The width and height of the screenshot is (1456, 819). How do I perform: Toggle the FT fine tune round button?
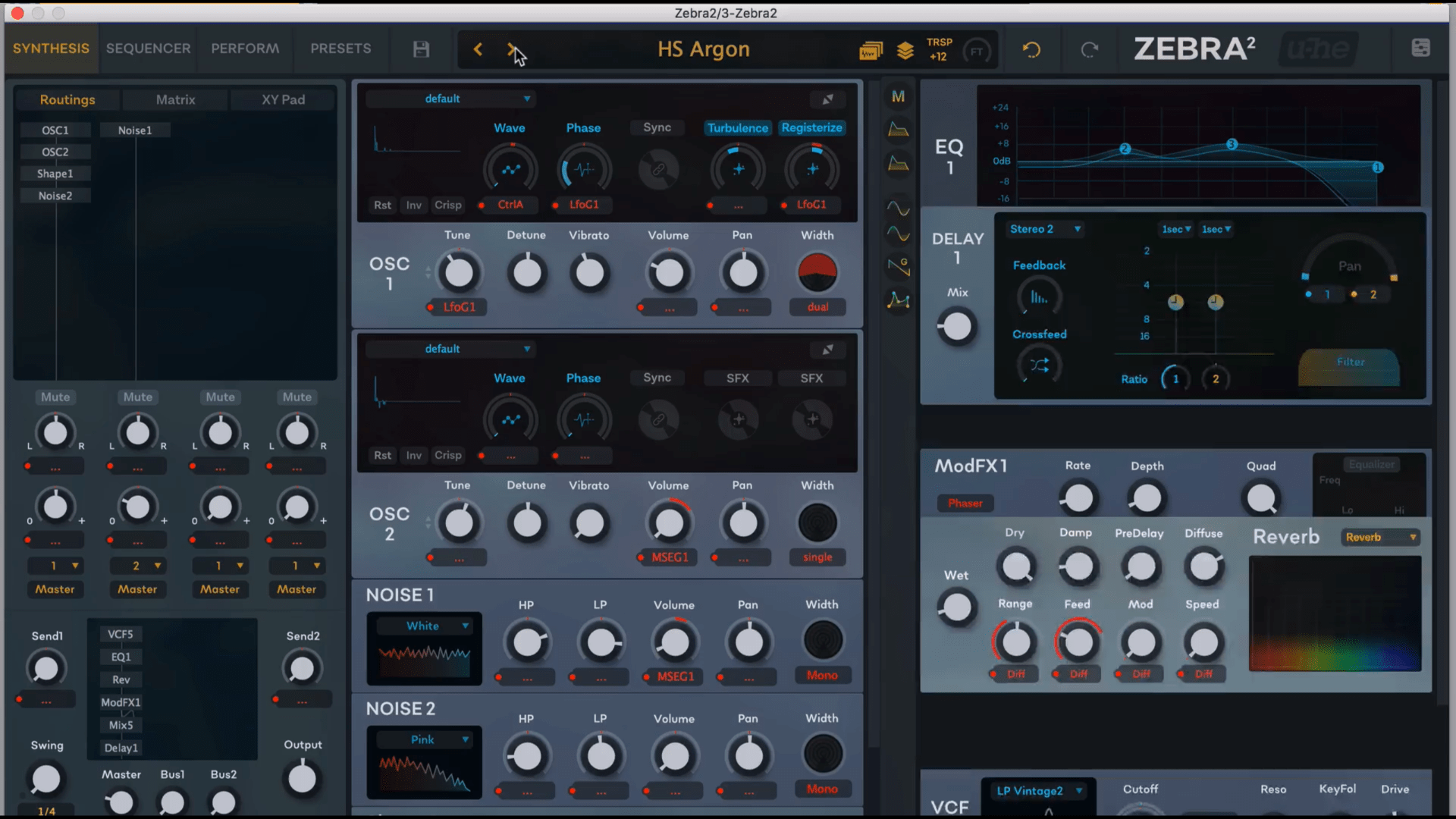coord(976,52)
